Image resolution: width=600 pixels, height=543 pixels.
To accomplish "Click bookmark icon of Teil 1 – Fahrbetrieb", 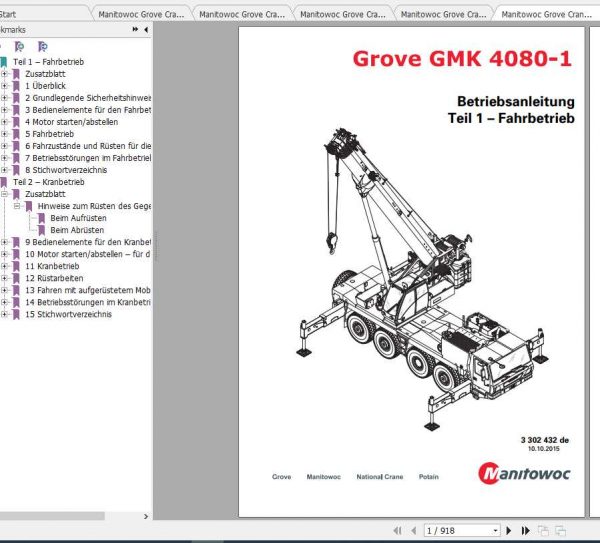I will [x=3, y=62].
